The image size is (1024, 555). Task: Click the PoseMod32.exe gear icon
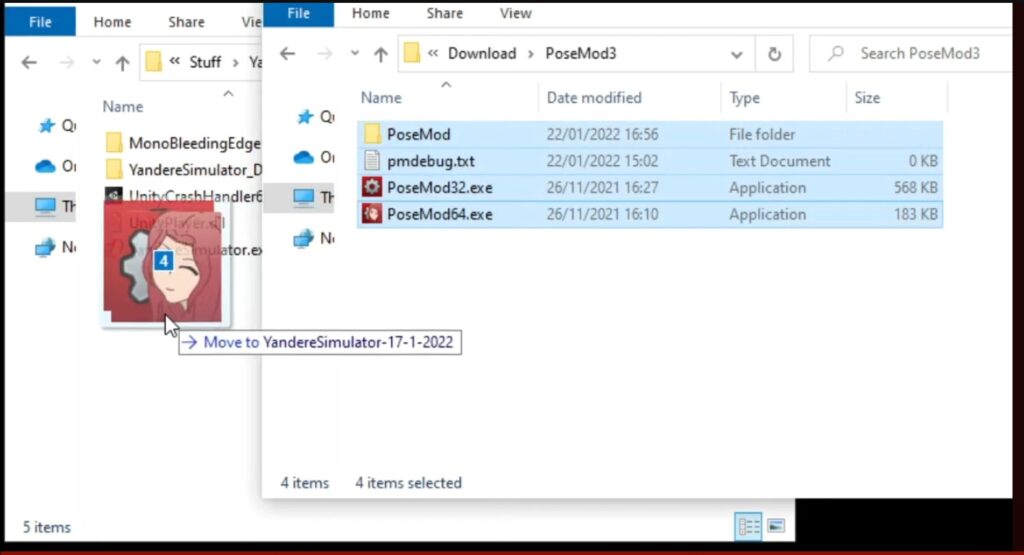372,188
